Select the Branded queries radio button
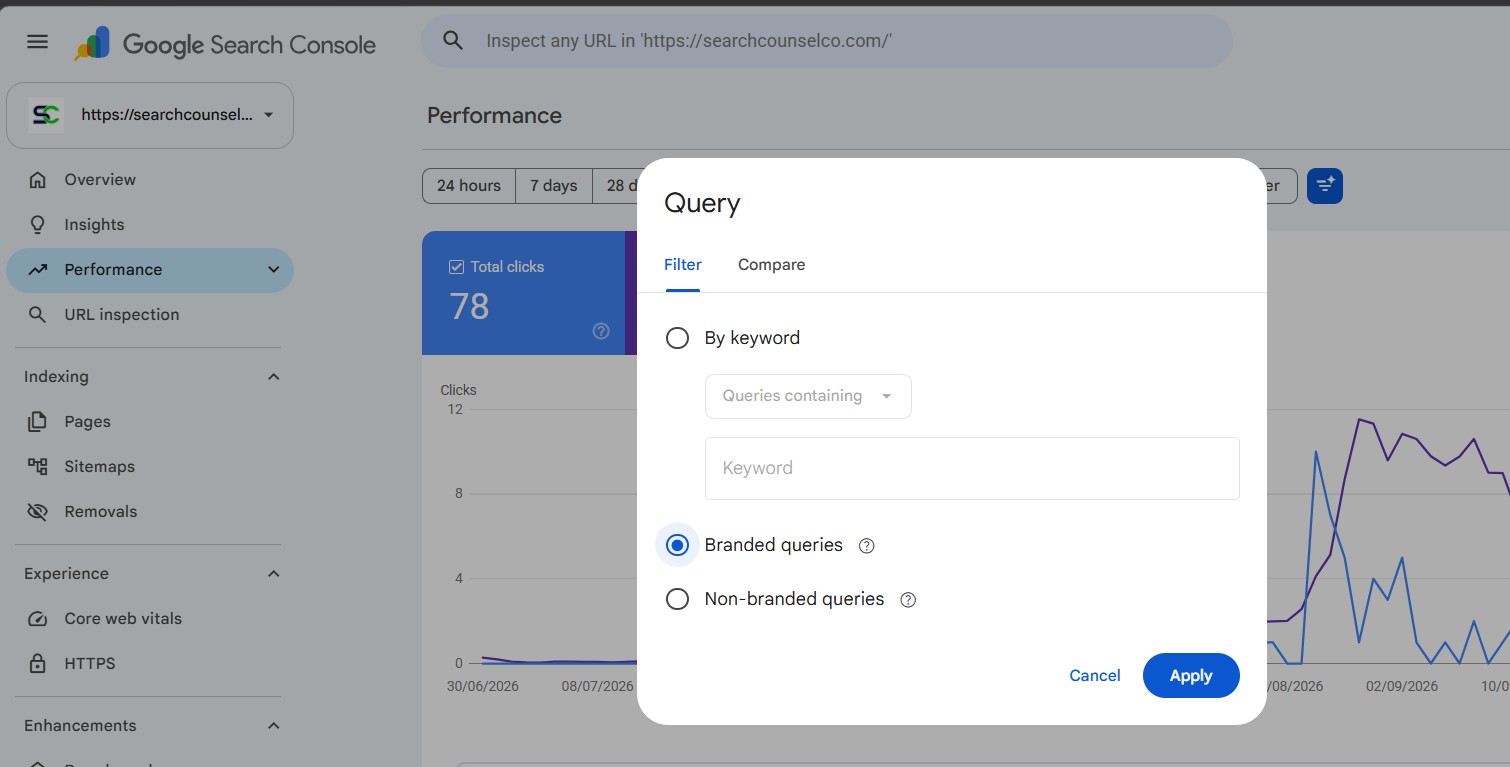 click(677, 545)
